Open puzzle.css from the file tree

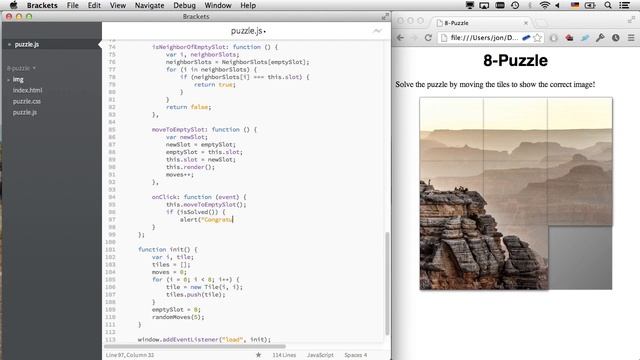click(x=27, y=101)
